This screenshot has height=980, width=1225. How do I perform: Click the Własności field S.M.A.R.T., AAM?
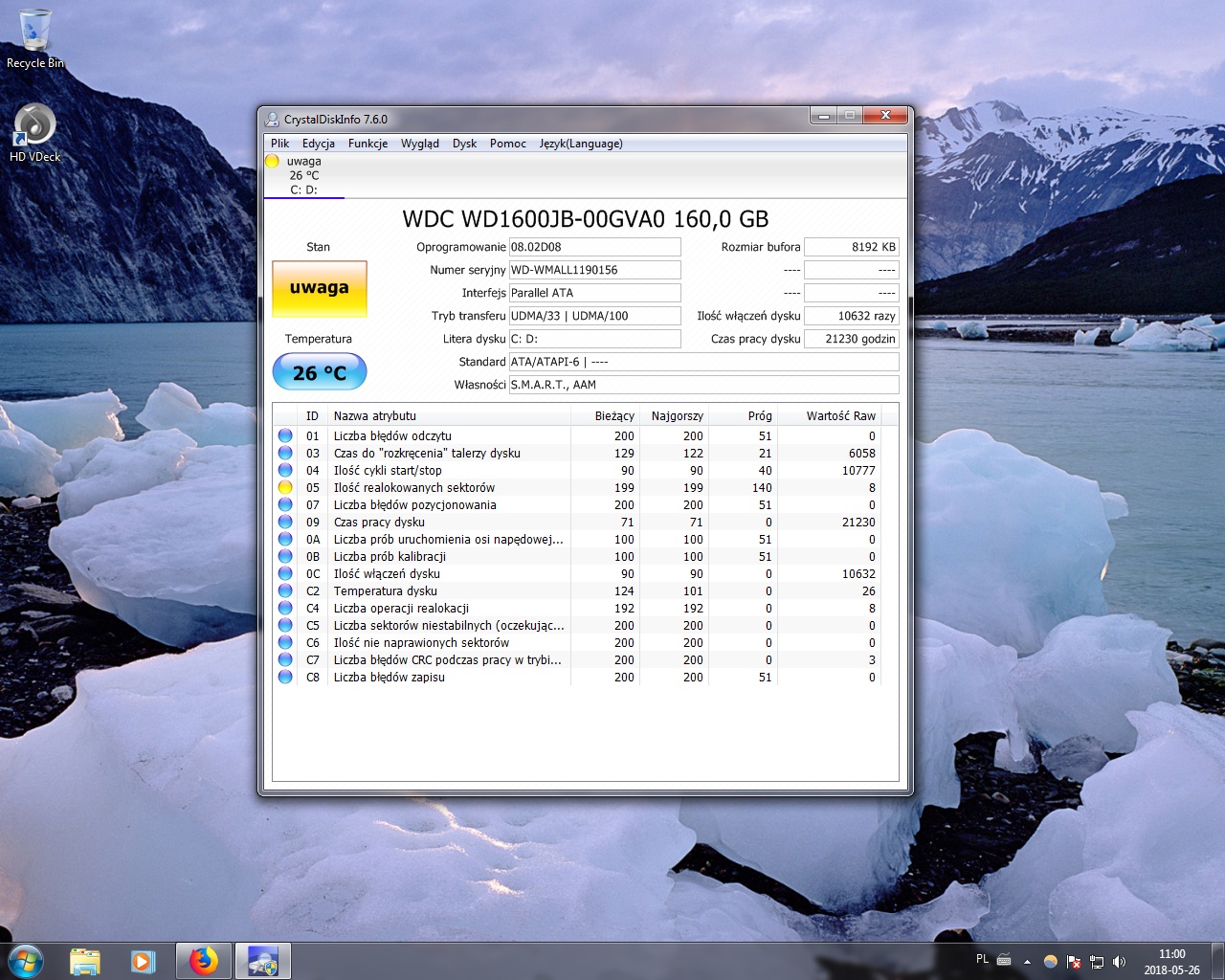click(x=703, y=385)
